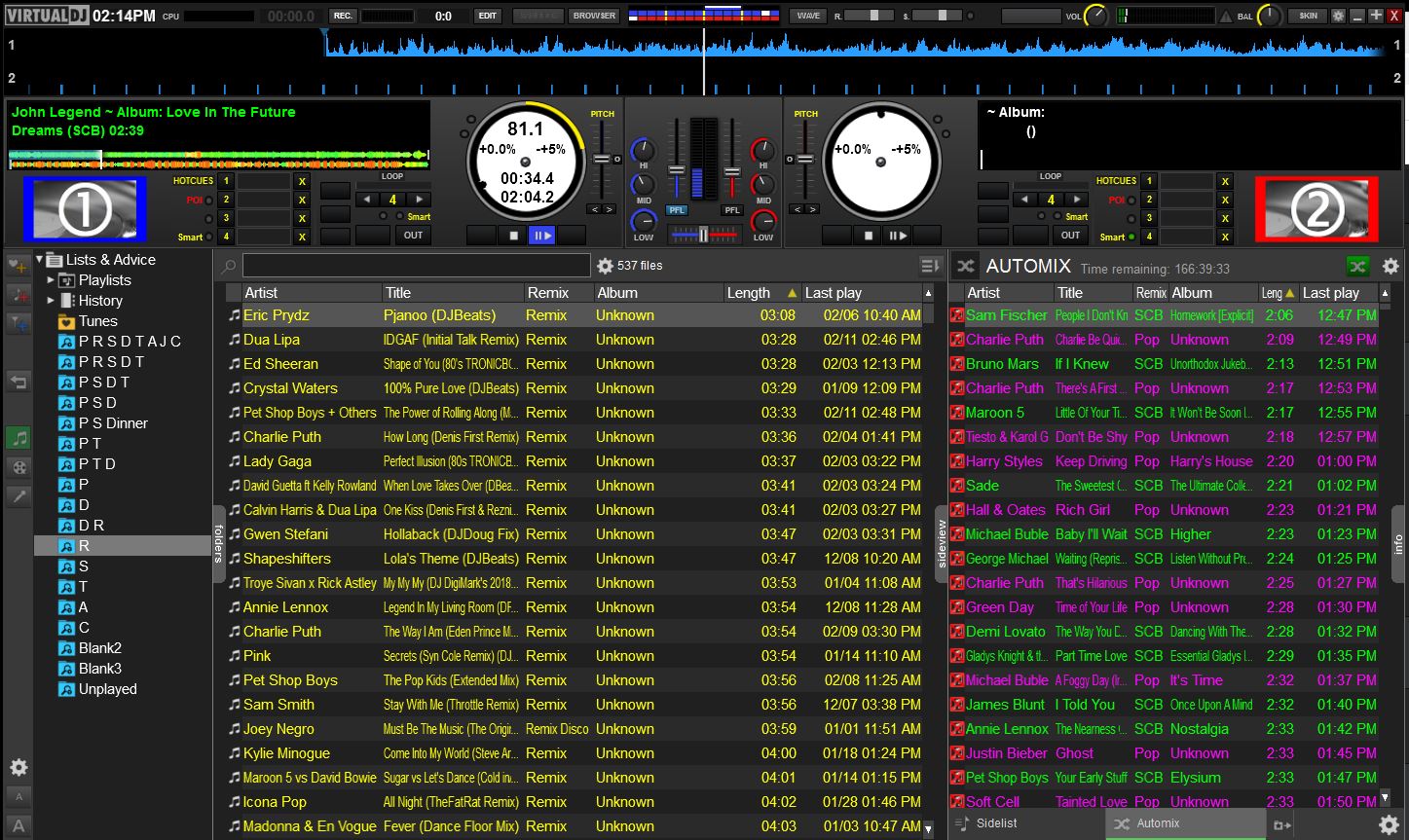Click loop OUT button on deck 1

(414, 236)
